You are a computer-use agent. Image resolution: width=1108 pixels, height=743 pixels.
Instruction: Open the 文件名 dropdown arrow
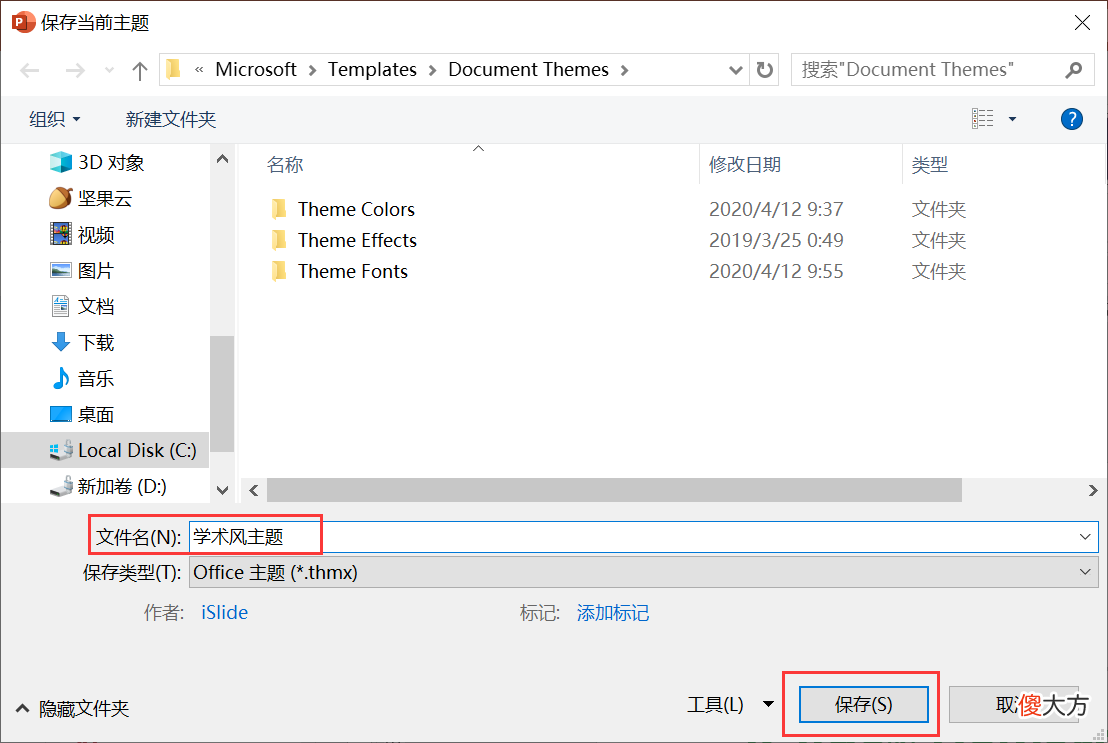click(1085, 537)
